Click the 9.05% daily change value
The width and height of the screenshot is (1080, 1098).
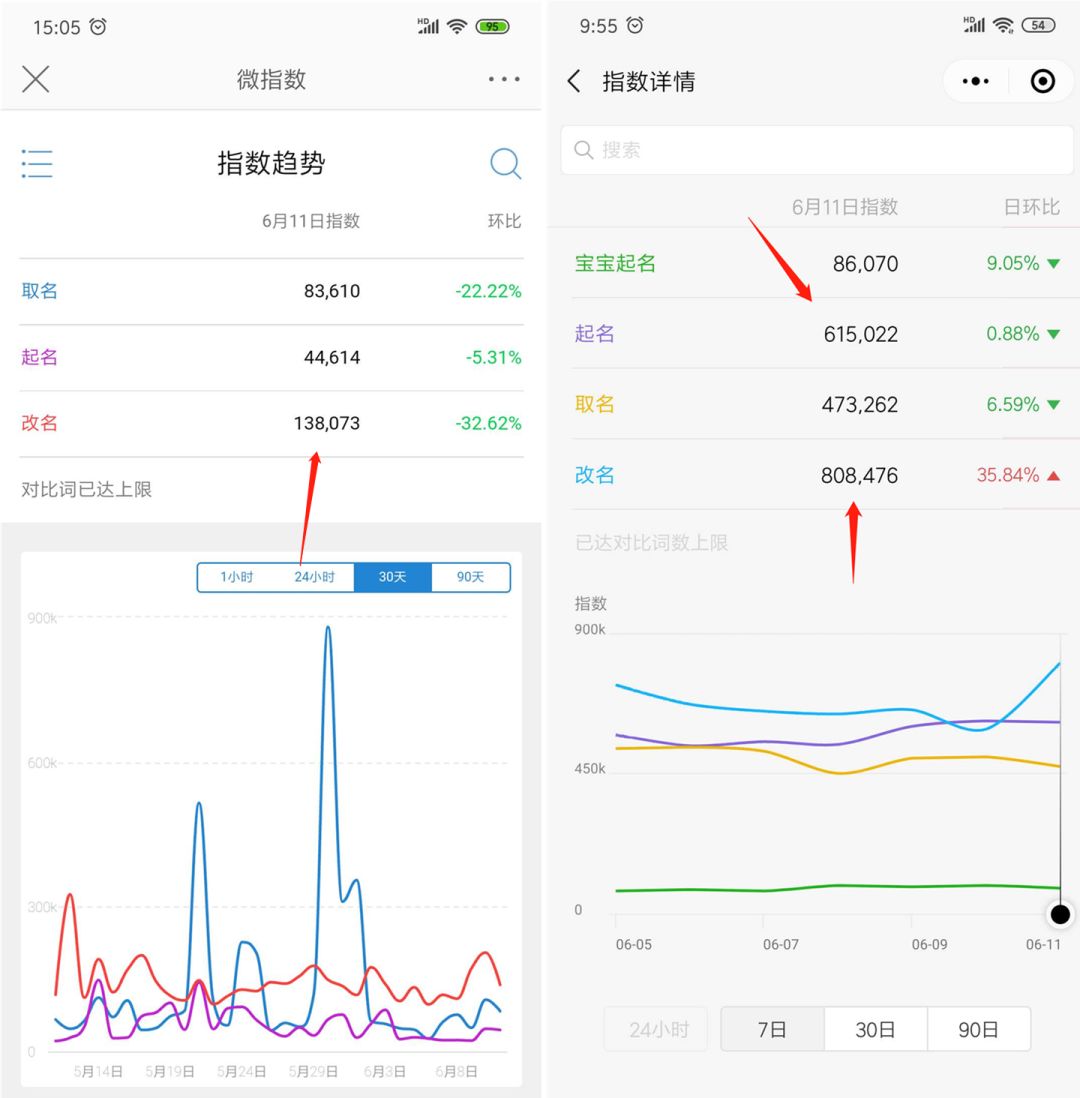pyautogui.click(x=1013, y=263)
